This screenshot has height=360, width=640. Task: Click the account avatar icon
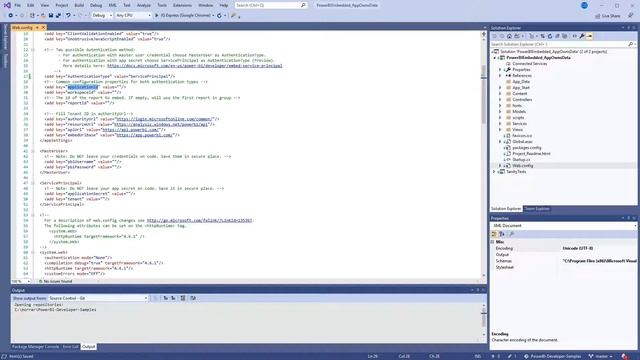point(584,5)
